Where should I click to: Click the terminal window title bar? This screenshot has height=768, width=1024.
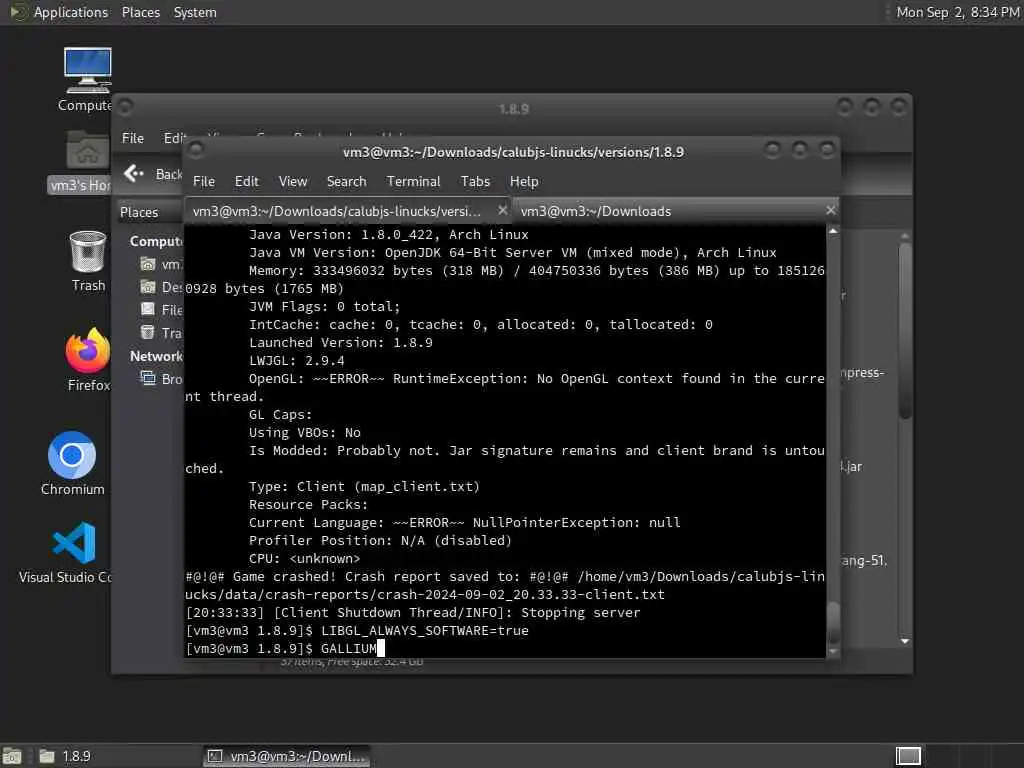click(513, 152)
